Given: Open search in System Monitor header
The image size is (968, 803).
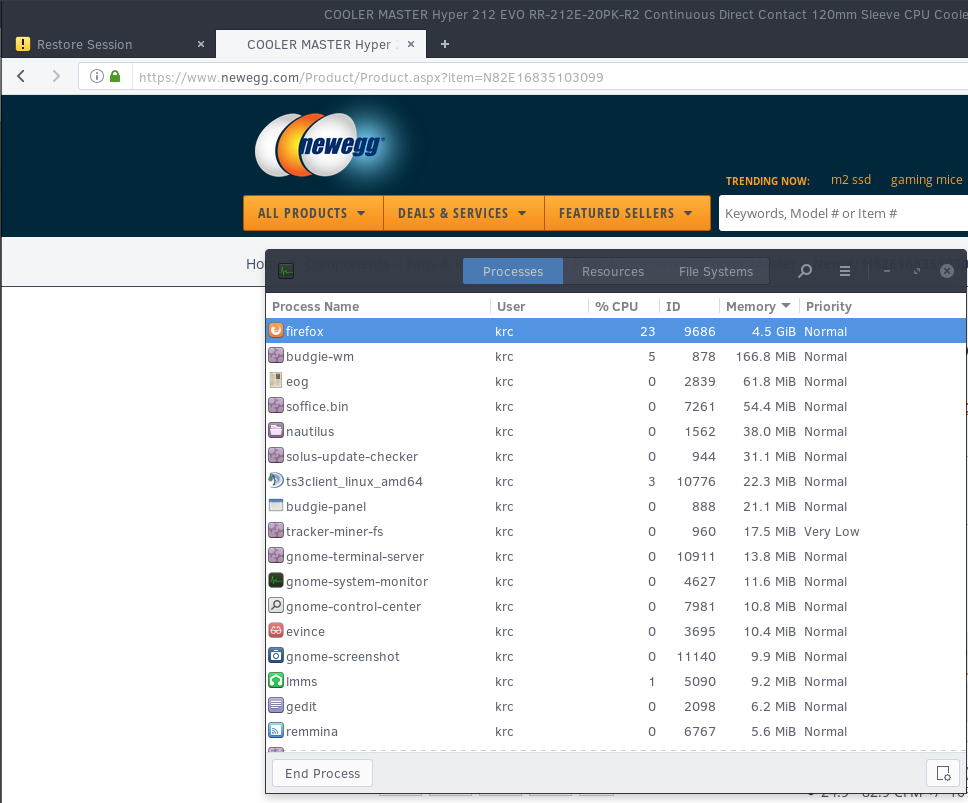Looking at the screenshot, I should pyautogui.click(x=805, y=271).
